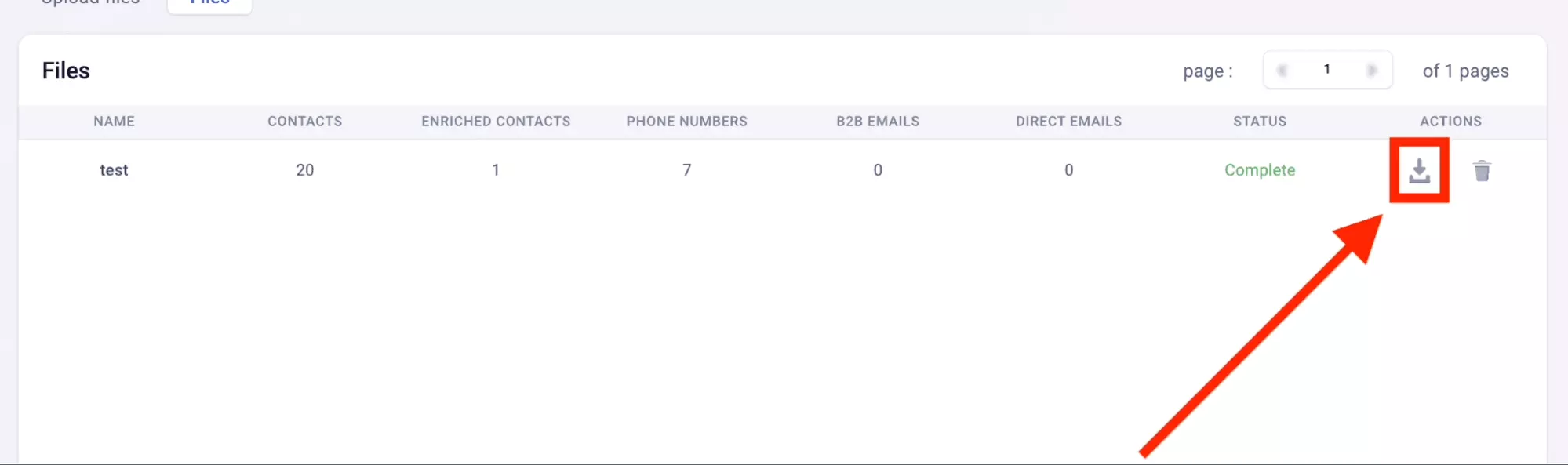Viewport: 1568px width, 465px height.
Task: Click the Files panel title heading
Action: click(x=66, y=70)
